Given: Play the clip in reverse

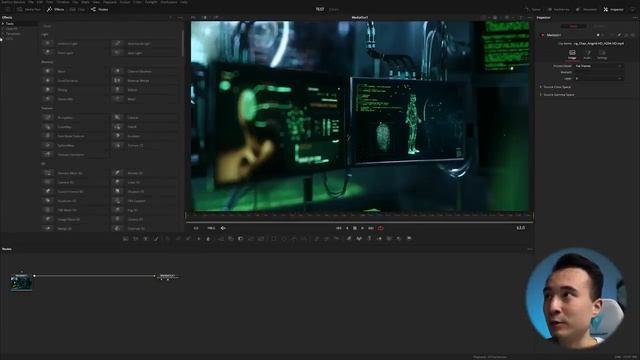Looking at the screenshot, I should point(347,228).
